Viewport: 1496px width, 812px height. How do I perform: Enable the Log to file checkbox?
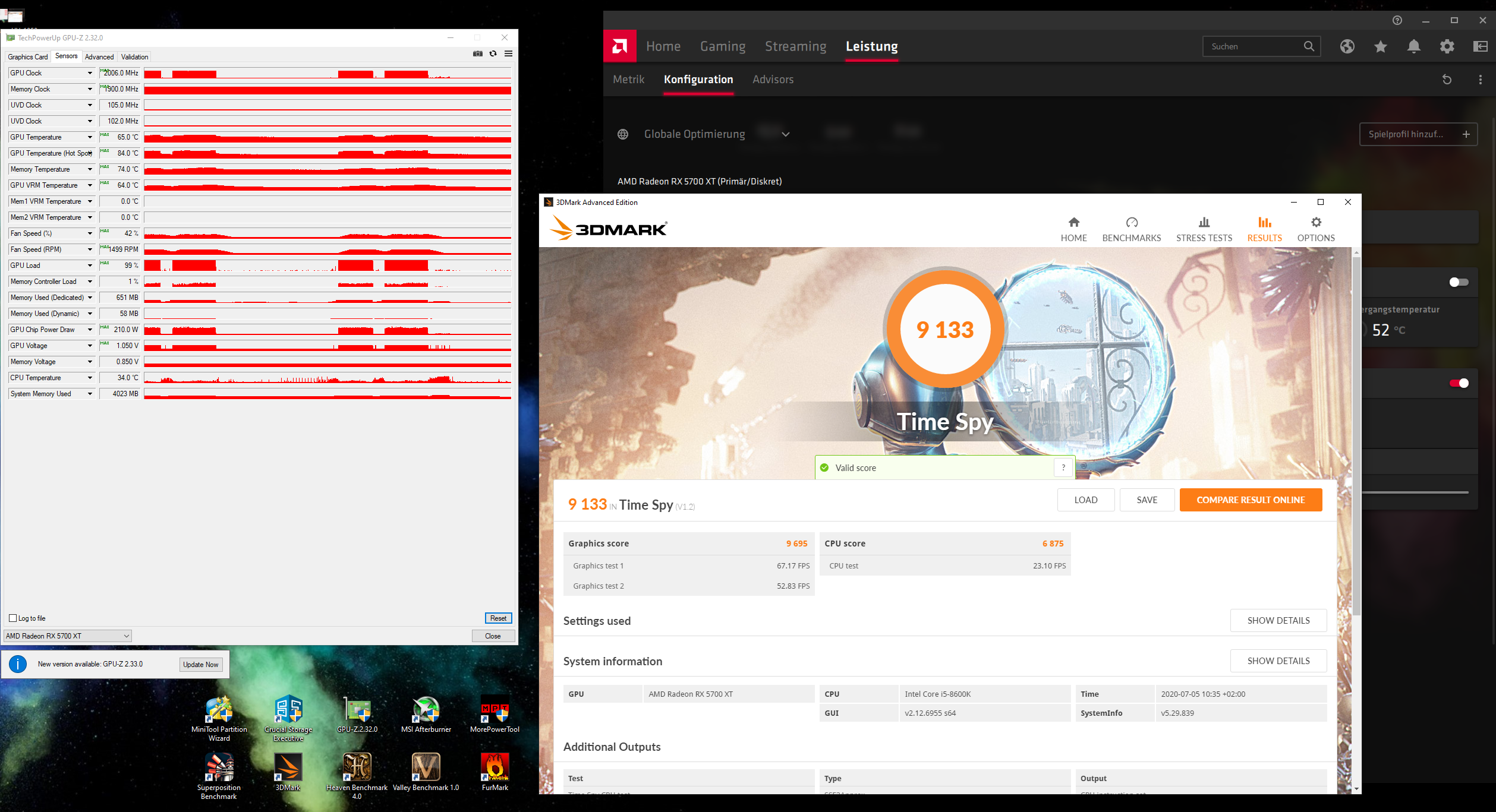pyautogui.click(x=13, y=618)
